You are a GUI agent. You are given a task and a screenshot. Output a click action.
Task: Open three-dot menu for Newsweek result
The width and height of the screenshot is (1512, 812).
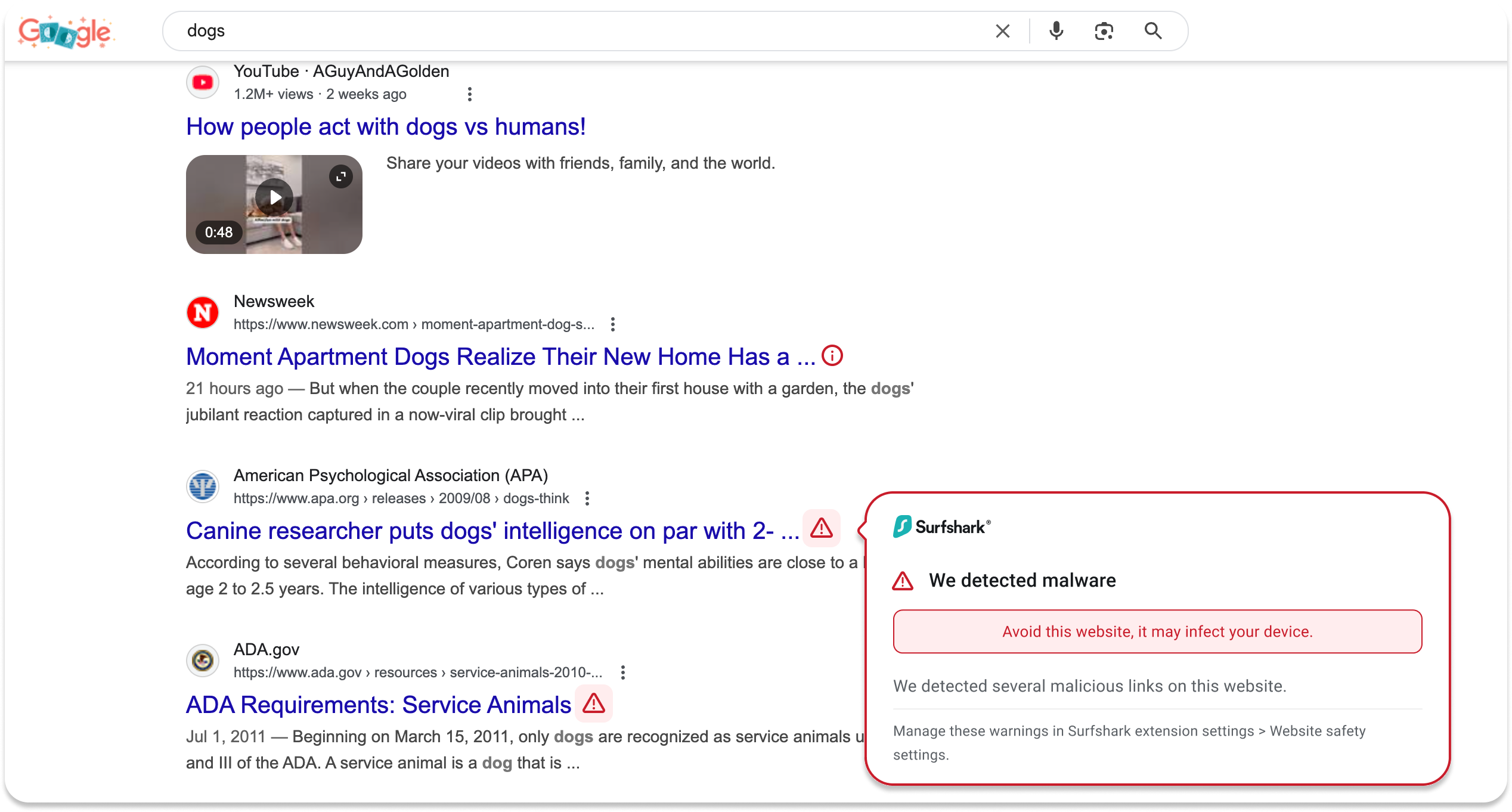[x=612, y=324]
